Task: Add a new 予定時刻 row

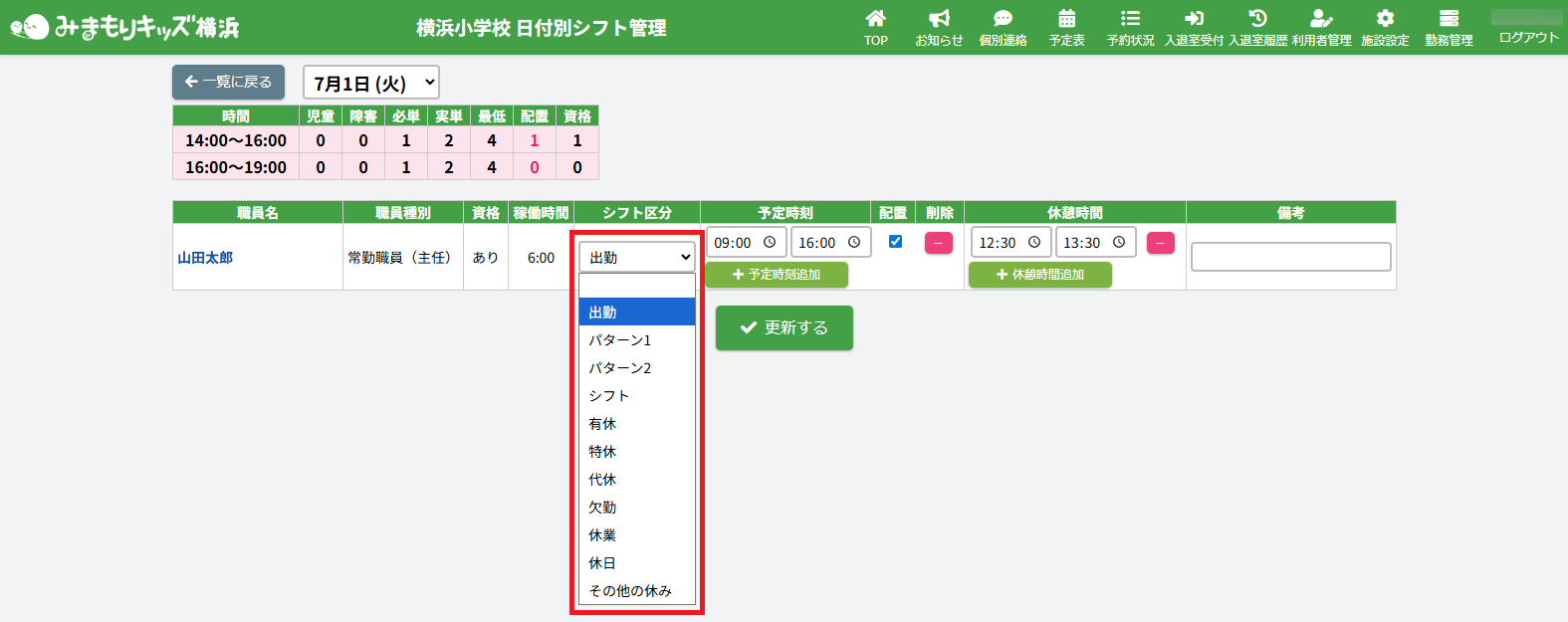Action: click(x=777, y=275)
